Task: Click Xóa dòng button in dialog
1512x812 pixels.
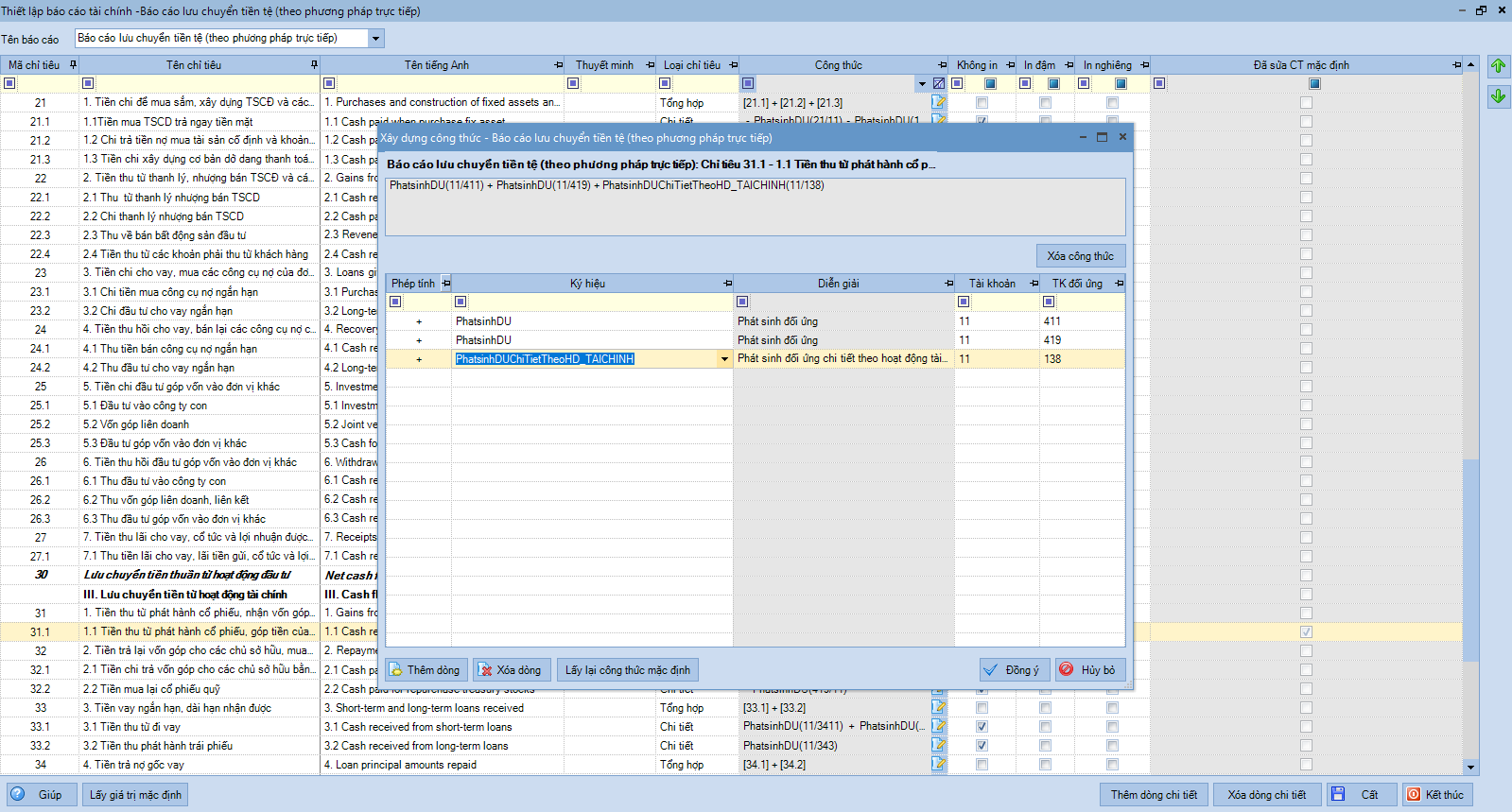Action: pos(511,670)
